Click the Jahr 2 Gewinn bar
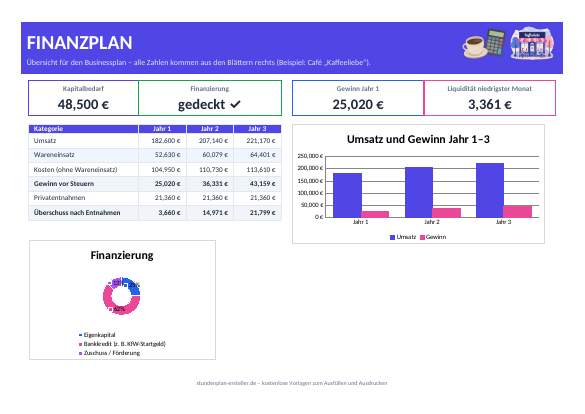 pyautogui.click(x=447, y=213)
